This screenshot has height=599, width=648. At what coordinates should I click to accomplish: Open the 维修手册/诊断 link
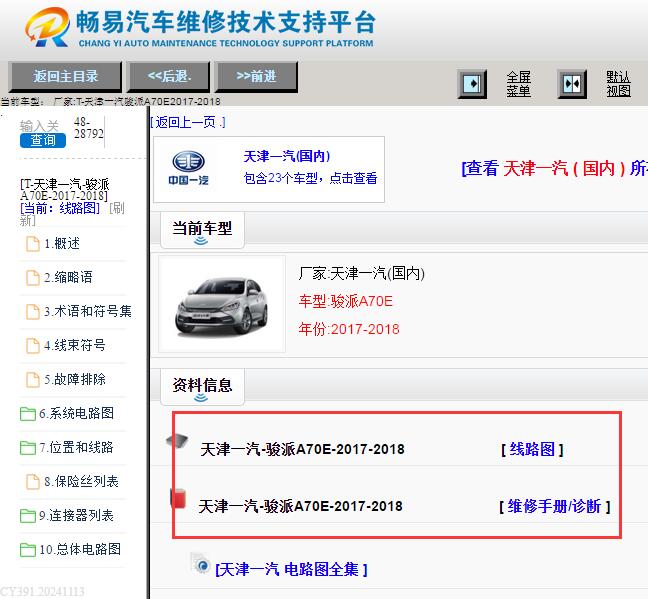coord(555,506)
